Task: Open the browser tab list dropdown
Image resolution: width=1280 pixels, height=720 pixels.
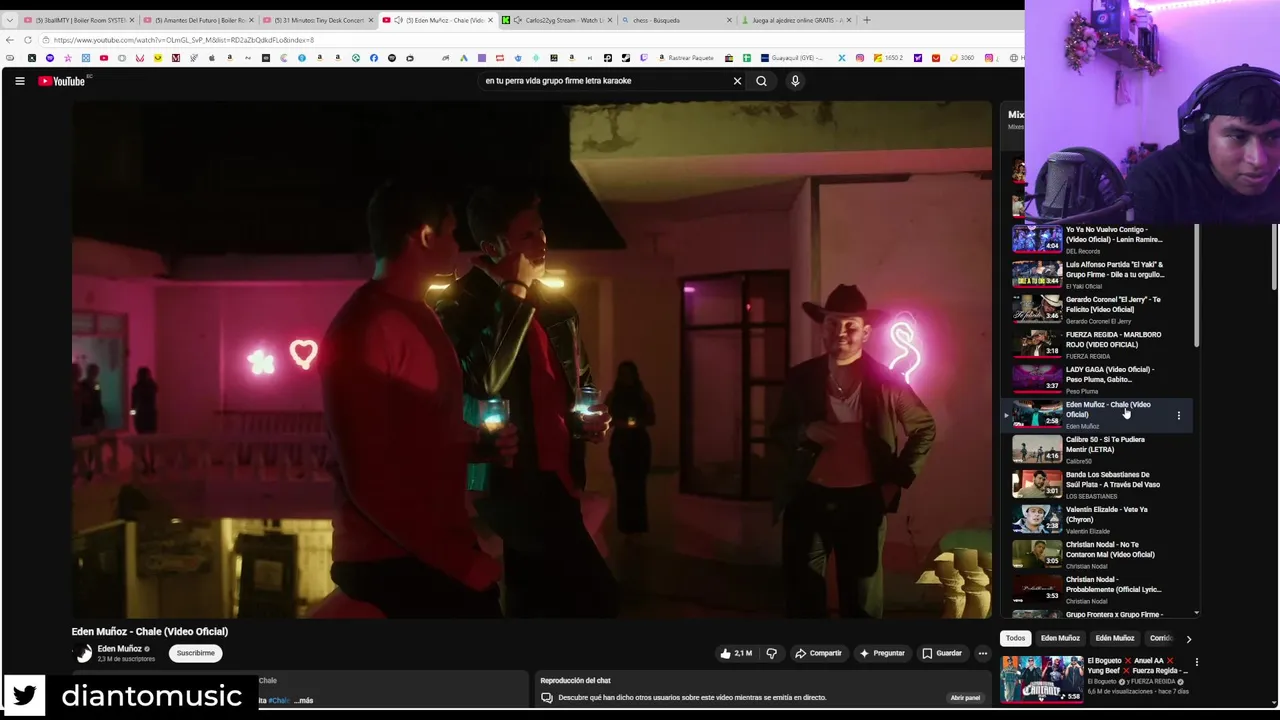Action: 9,20
